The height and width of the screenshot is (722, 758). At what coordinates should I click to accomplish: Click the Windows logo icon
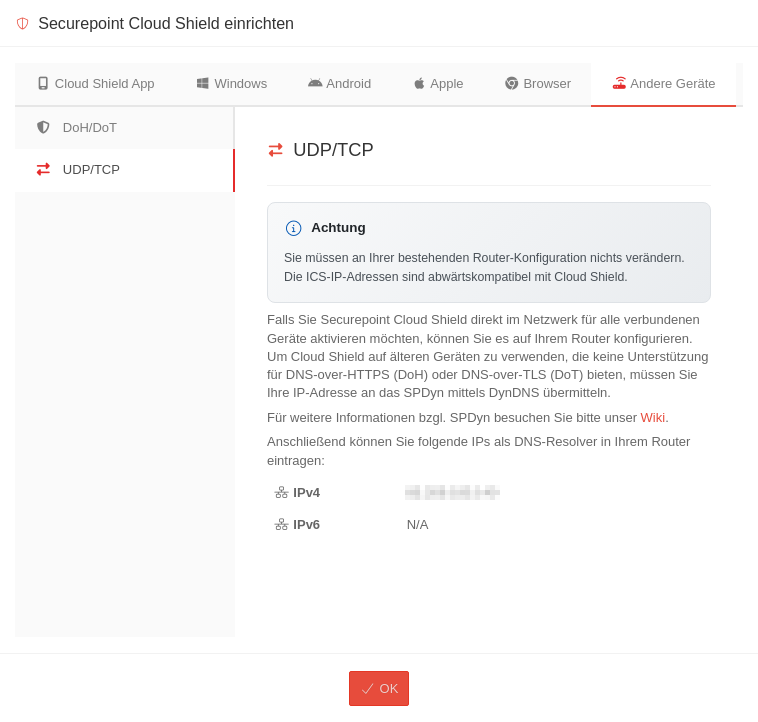tap(203, 84)
